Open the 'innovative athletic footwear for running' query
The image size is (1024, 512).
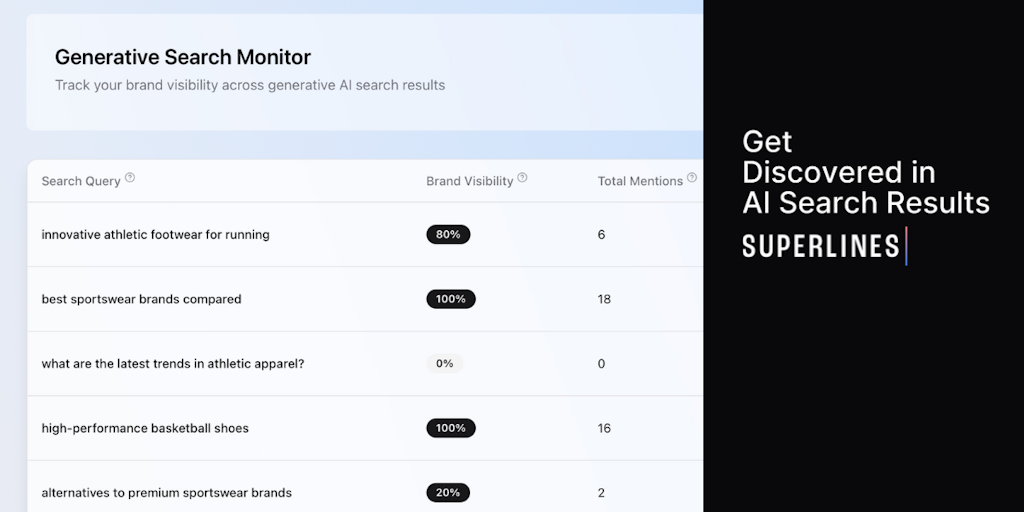[x=155, y=235]
